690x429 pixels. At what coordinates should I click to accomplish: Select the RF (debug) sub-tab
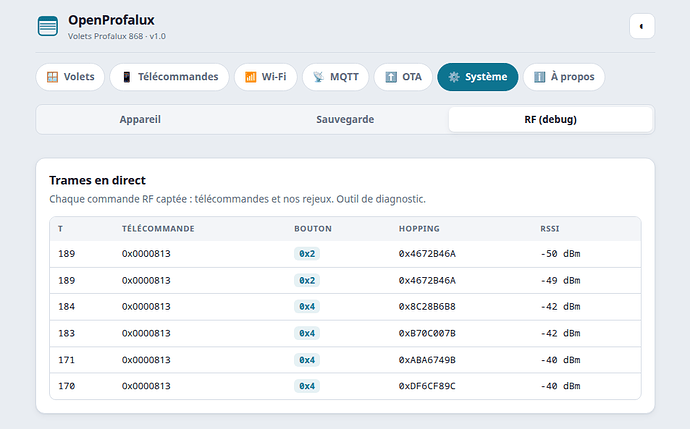pyautogui.click(x=550, y=119)
